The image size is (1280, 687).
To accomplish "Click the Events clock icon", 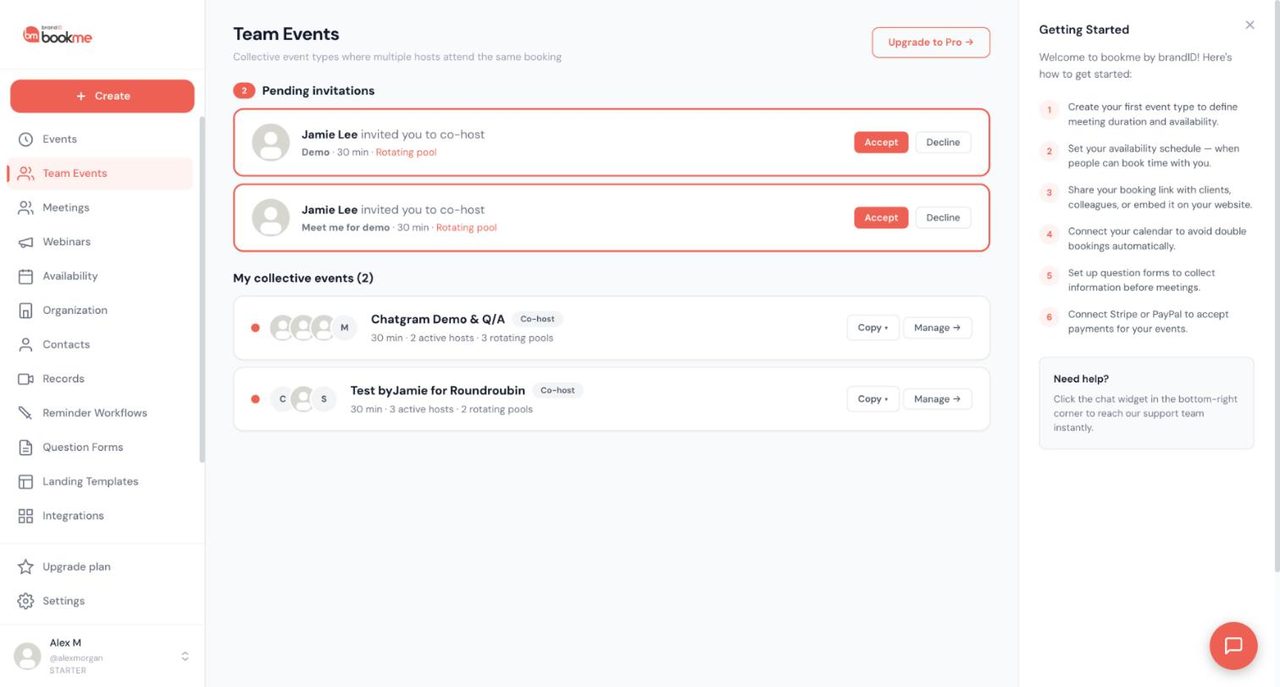I will 26,139.
